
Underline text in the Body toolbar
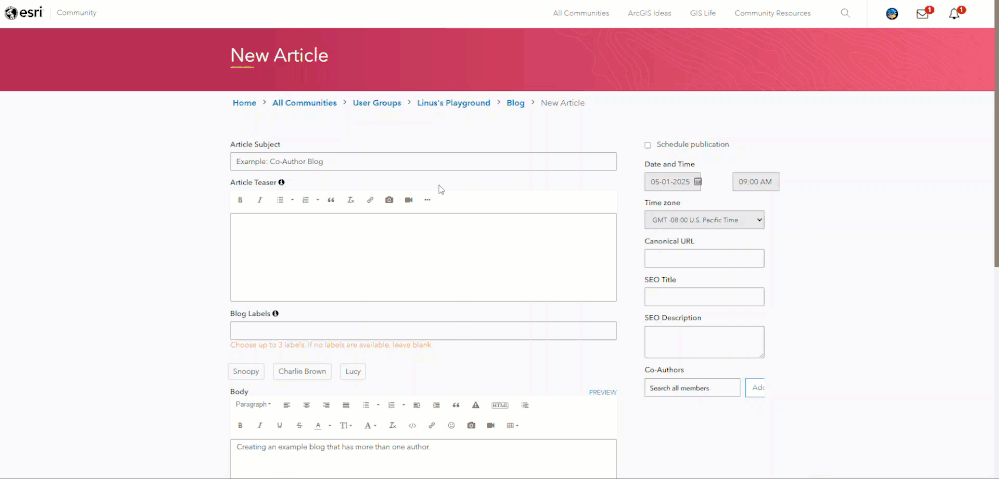pyautogui.click(x=280, y=425)
